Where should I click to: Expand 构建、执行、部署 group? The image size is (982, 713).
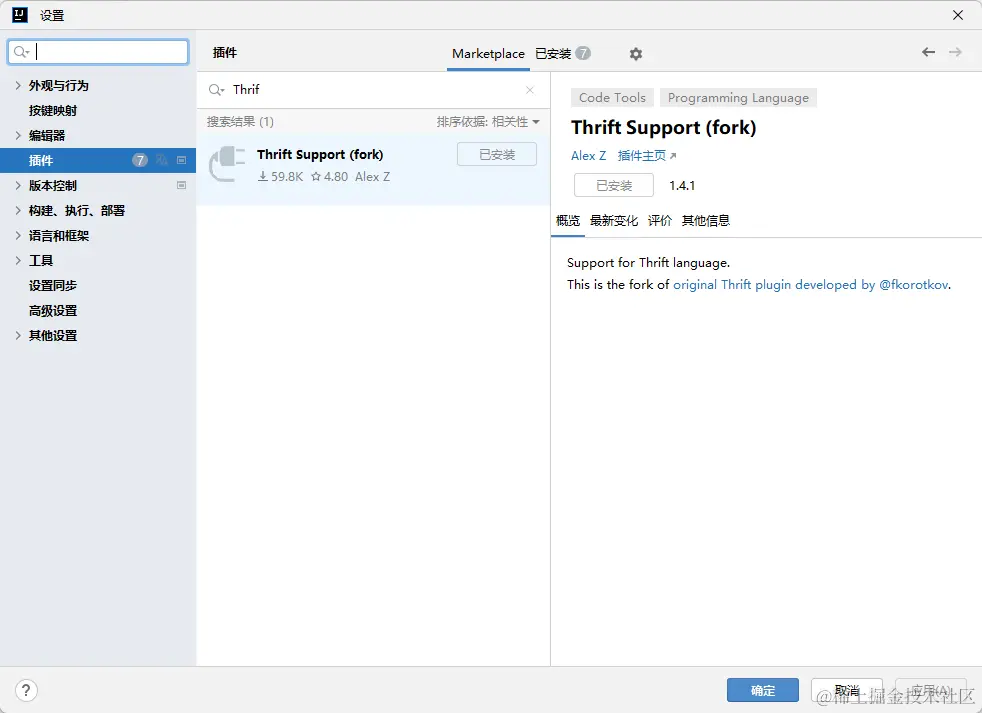coord(18,211)
